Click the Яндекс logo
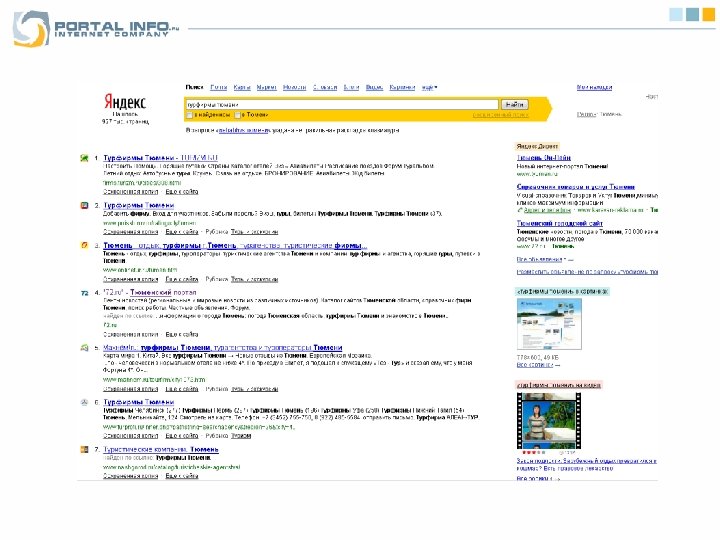 tap(124, 101)
